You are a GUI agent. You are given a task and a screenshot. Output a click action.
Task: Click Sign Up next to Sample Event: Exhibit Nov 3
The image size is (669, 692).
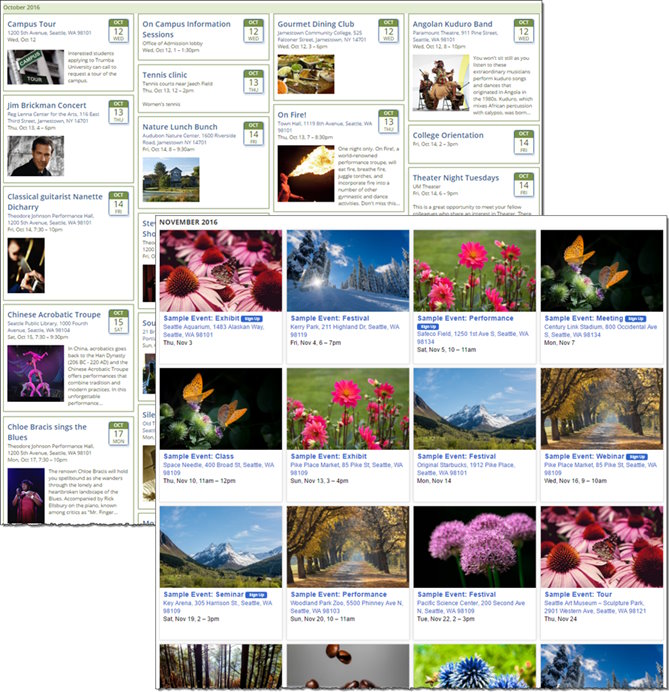pyautogui.click(x=252, y=319)
